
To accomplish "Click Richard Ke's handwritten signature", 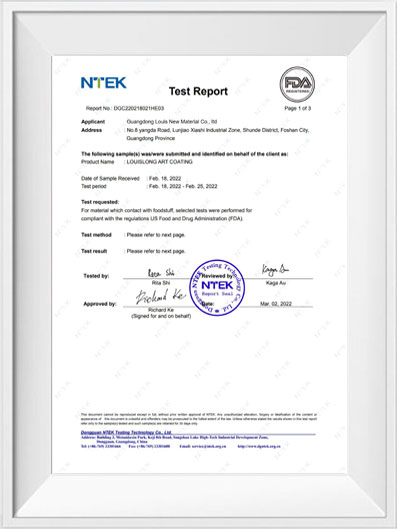I will [x=161, y=297].
